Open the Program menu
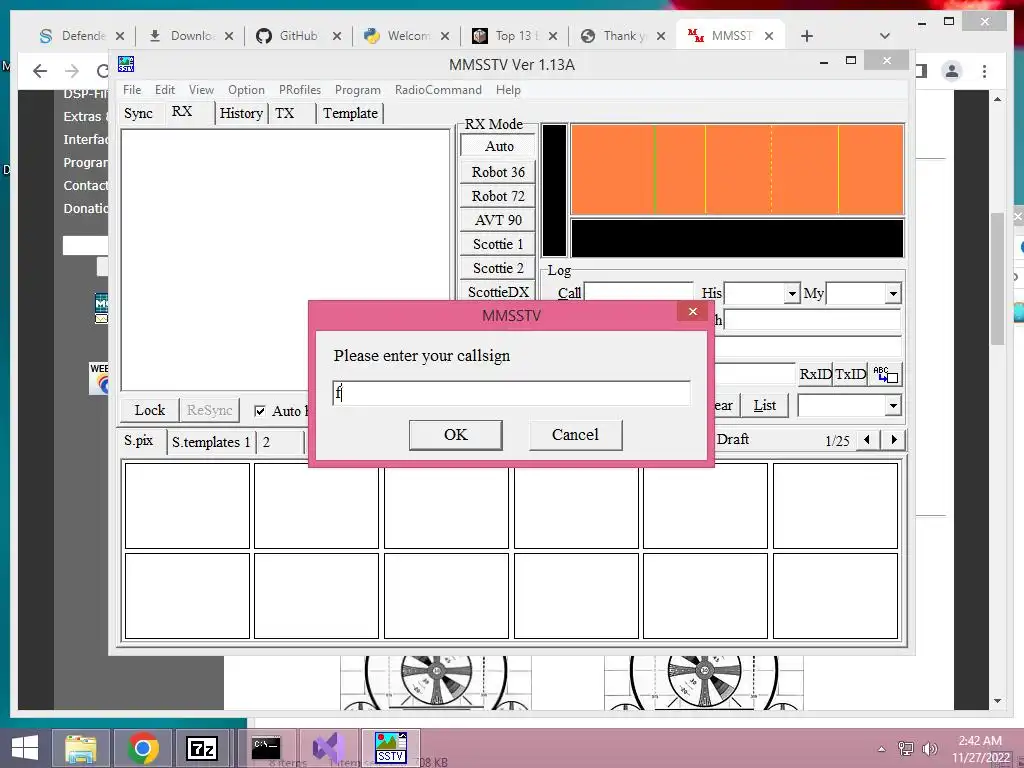1024x768 pixels. pyautogui.click(x=357, y=89)
